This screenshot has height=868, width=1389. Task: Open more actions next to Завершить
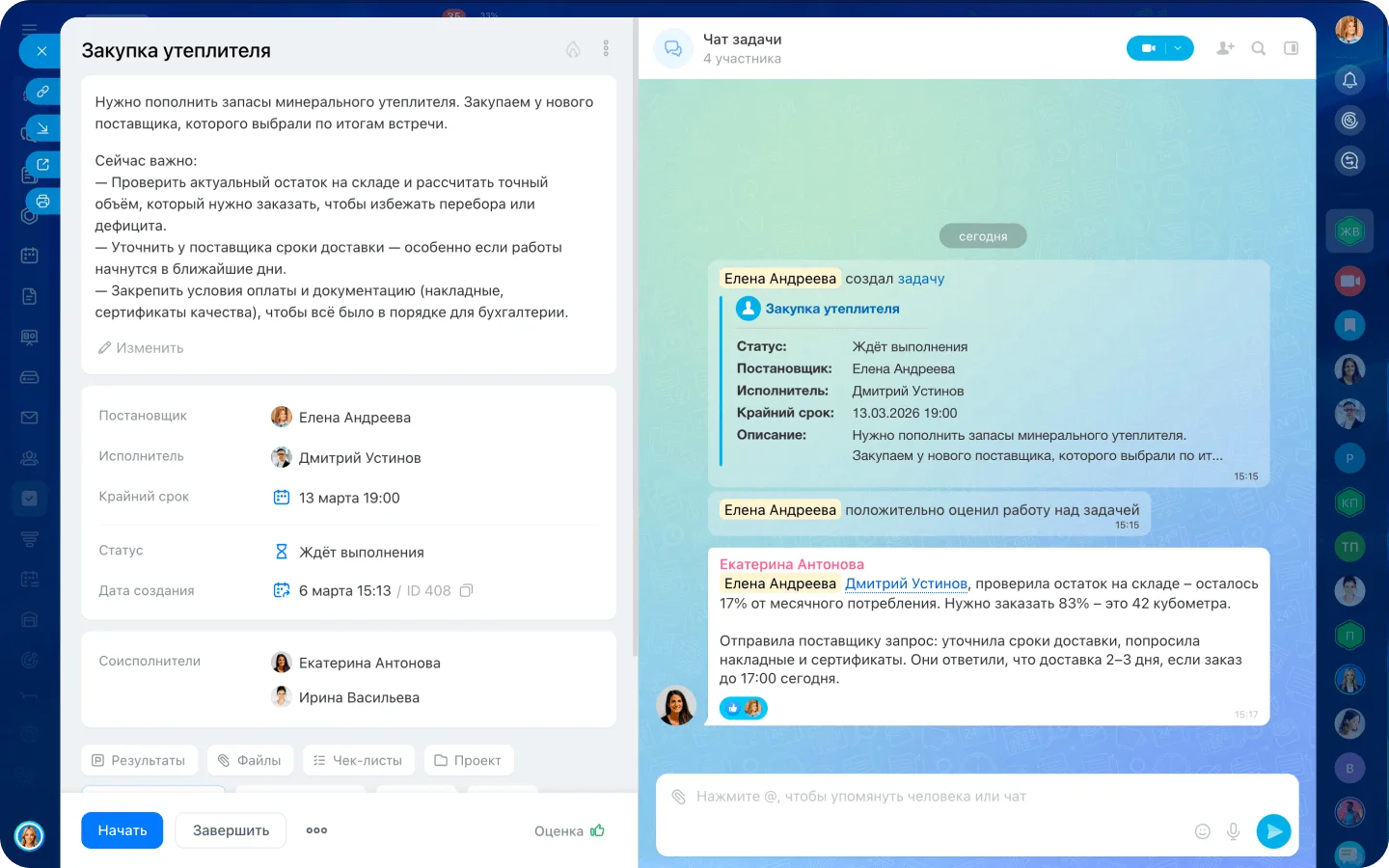316,830
